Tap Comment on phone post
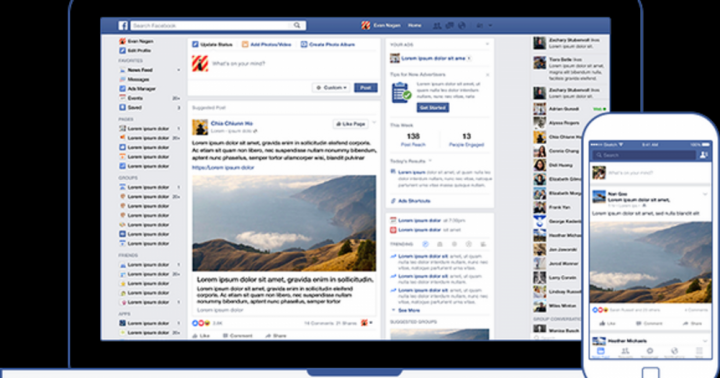 [x=649, y=323]
